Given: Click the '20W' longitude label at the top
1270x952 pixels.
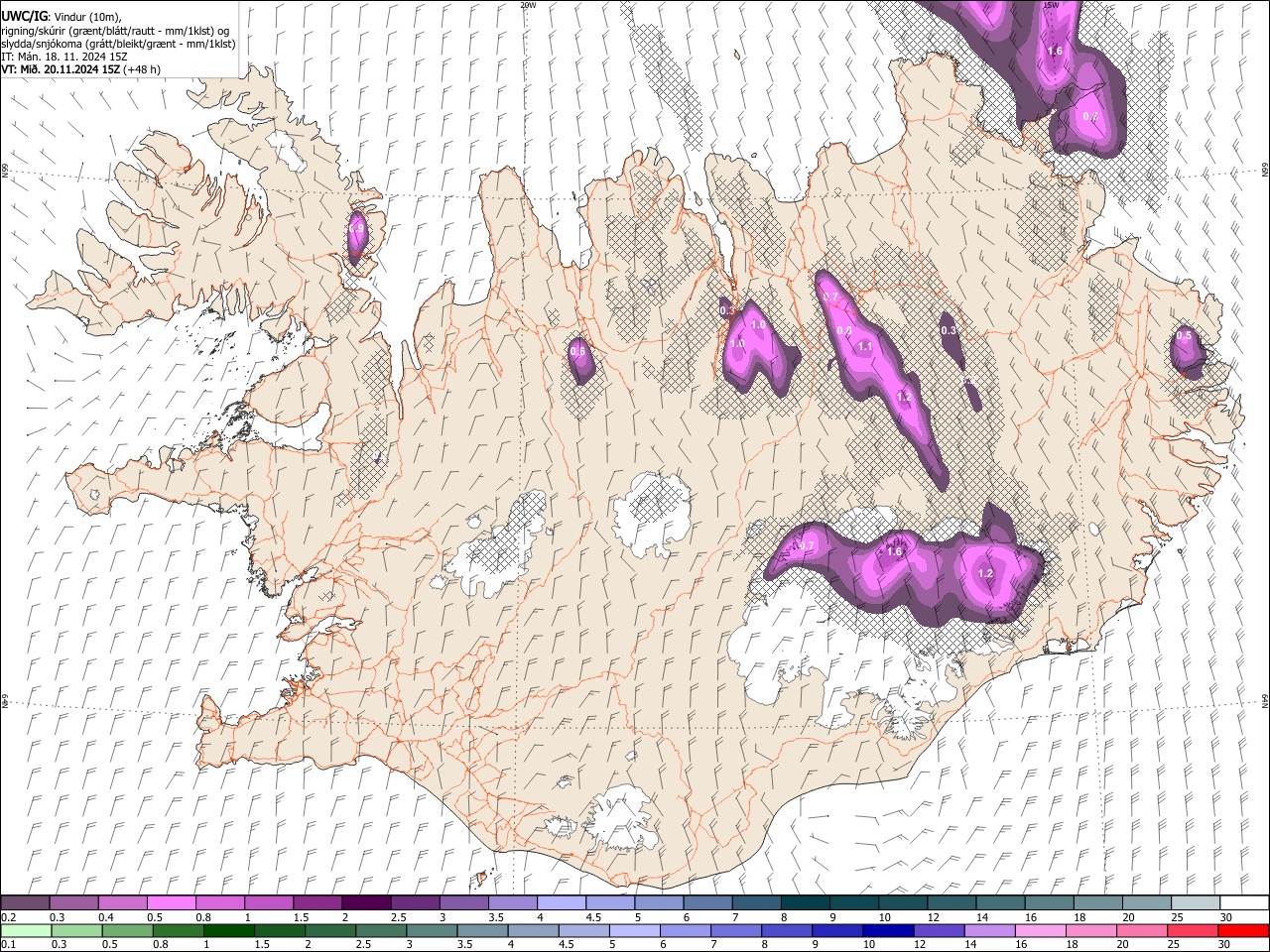Looking at the screenshot, I should pos(528,5).
